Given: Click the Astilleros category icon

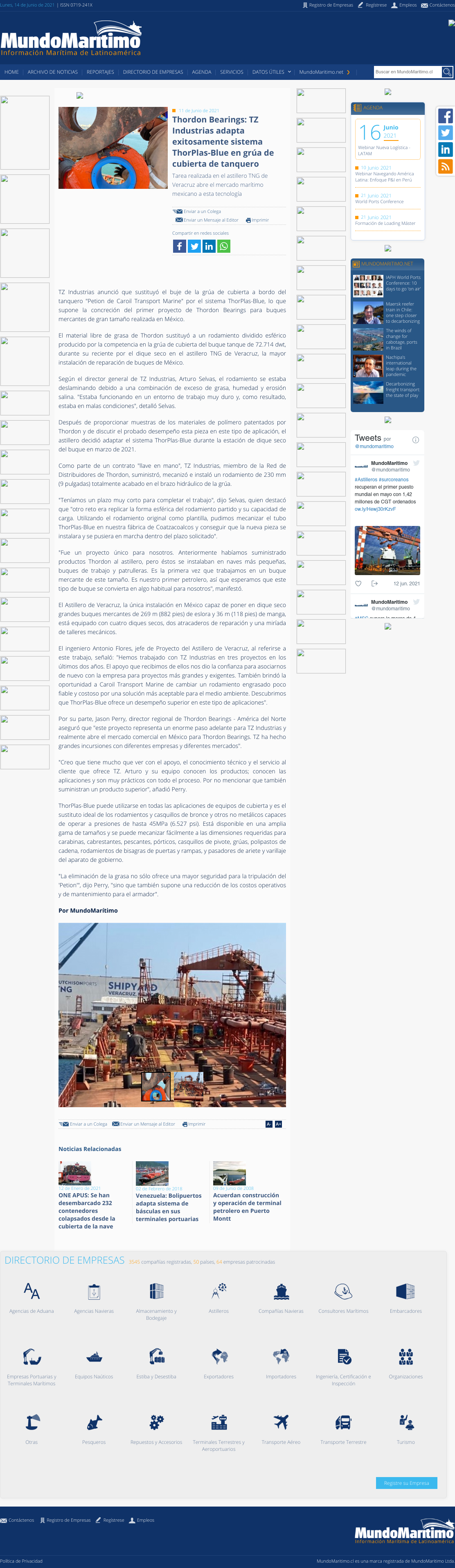Looking at the screenshot, I should 219,1290.
